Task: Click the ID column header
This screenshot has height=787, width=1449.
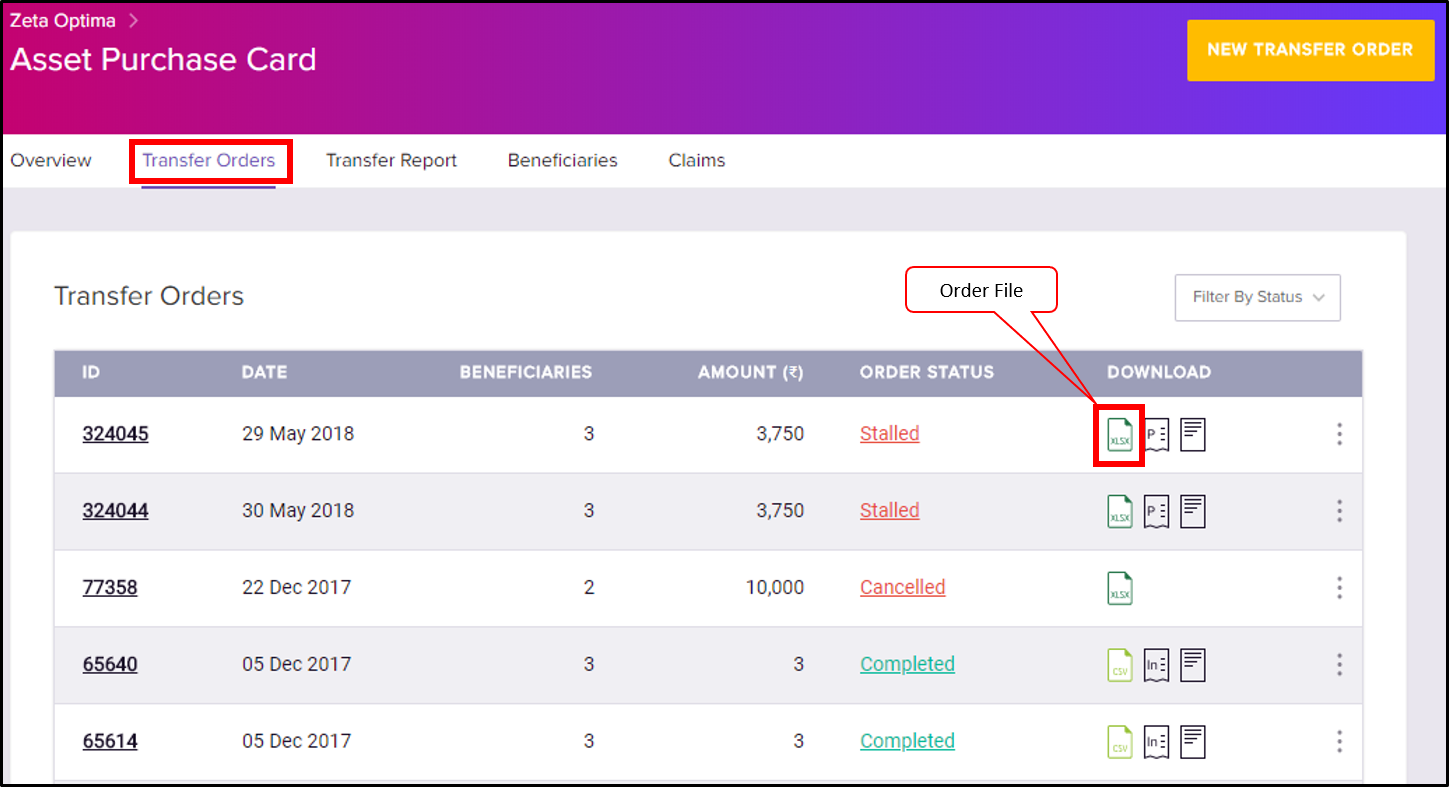Action: pos(91,372)
